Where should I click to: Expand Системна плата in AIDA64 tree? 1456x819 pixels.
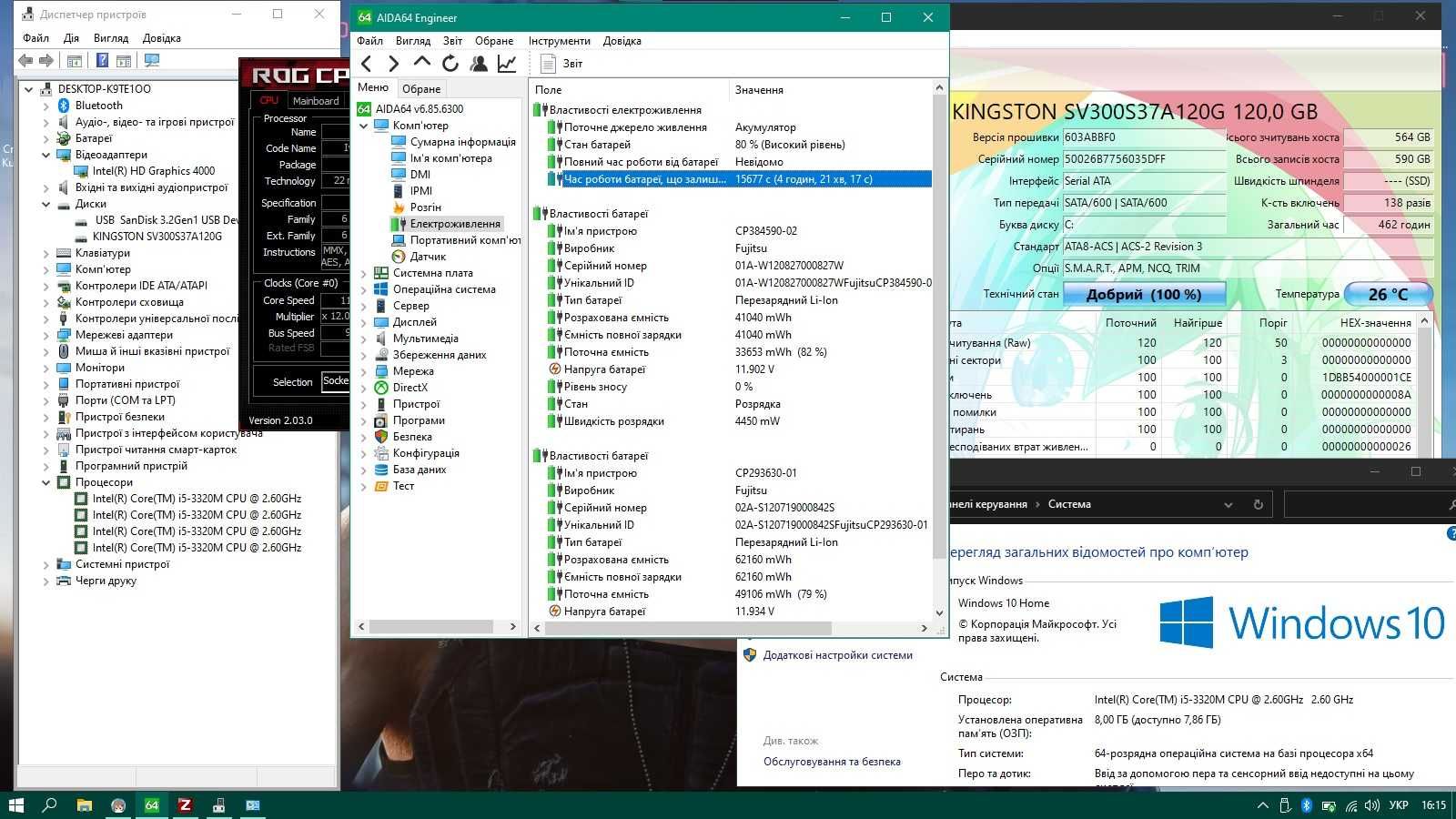point(364,273)
